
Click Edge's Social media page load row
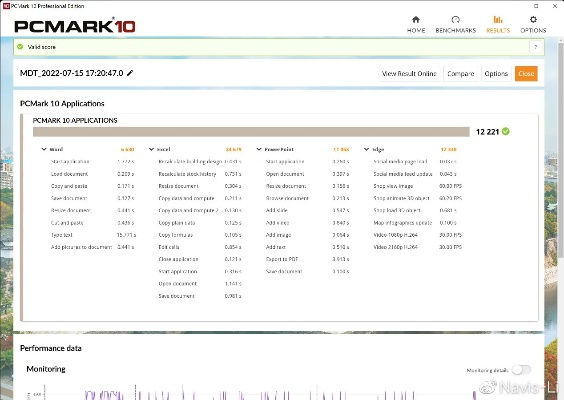tap(415, 162)
